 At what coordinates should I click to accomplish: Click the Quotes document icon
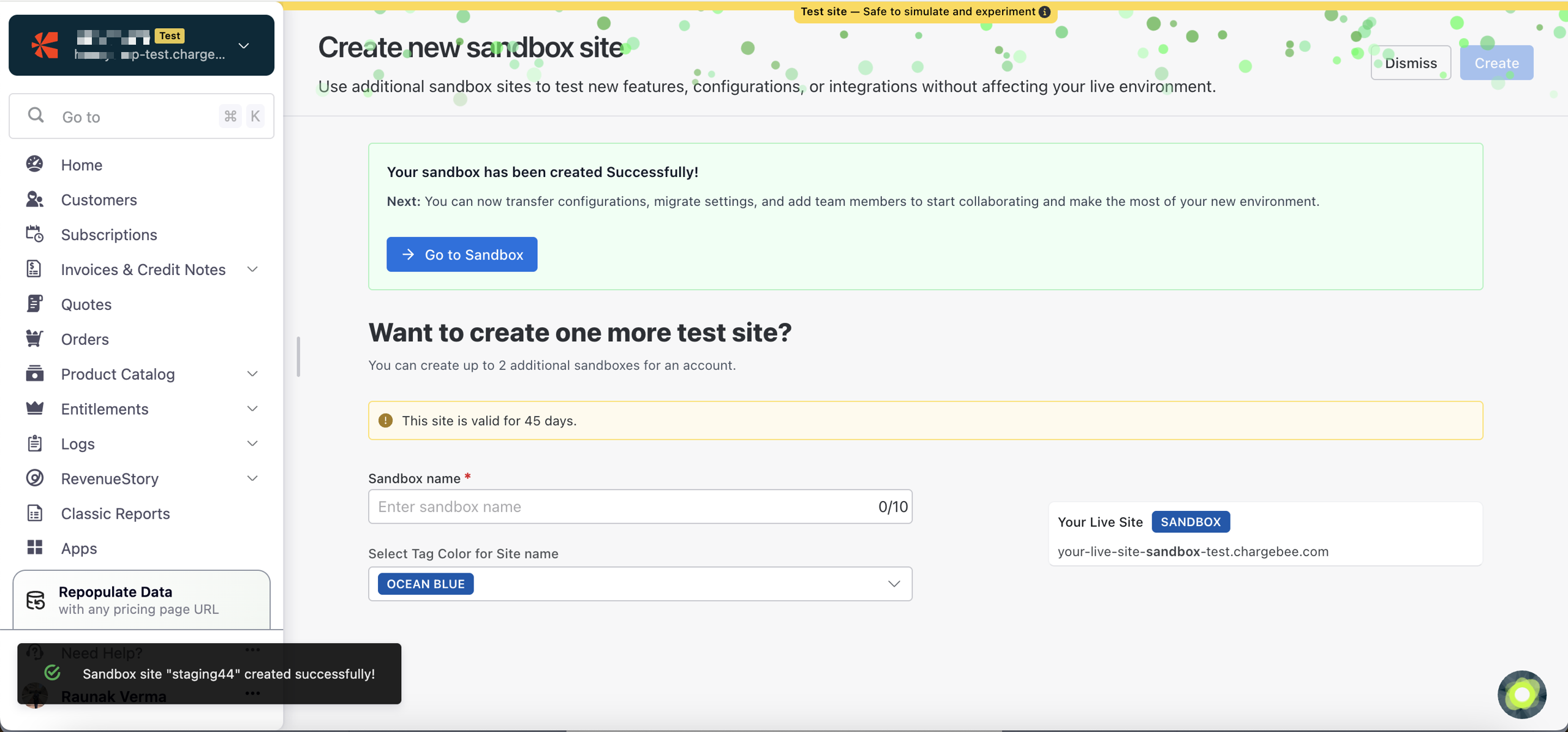click(35, 304)
